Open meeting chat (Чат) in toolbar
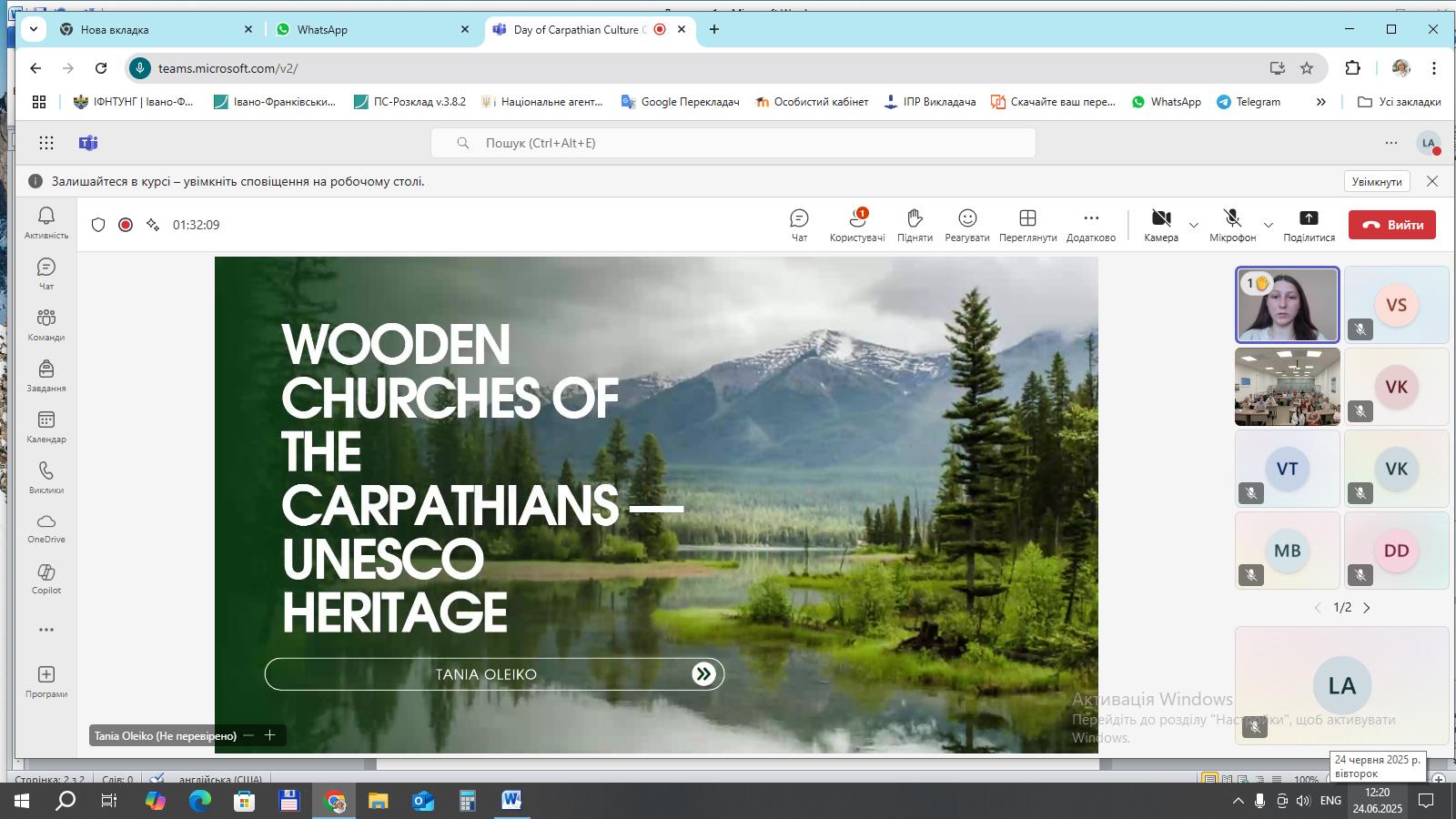This screenshot has height=819, width=1456. (x=799, y=225)
